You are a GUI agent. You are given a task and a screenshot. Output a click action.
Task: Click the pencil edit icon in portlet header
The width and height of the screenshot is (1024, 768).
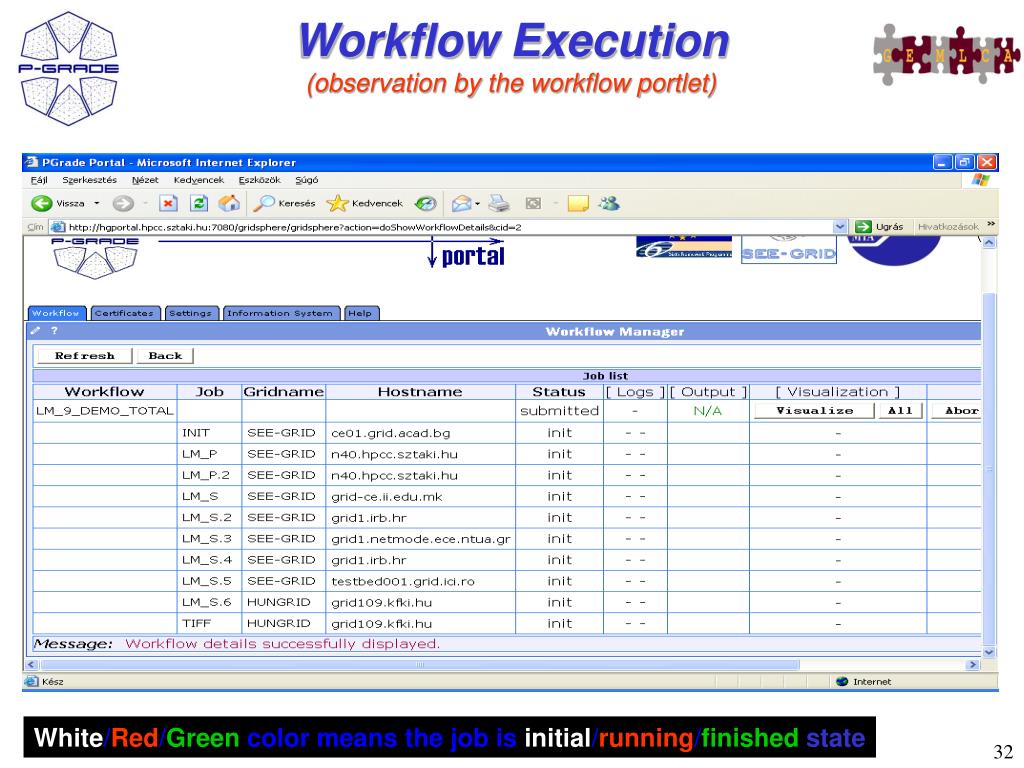coord(35,330)
